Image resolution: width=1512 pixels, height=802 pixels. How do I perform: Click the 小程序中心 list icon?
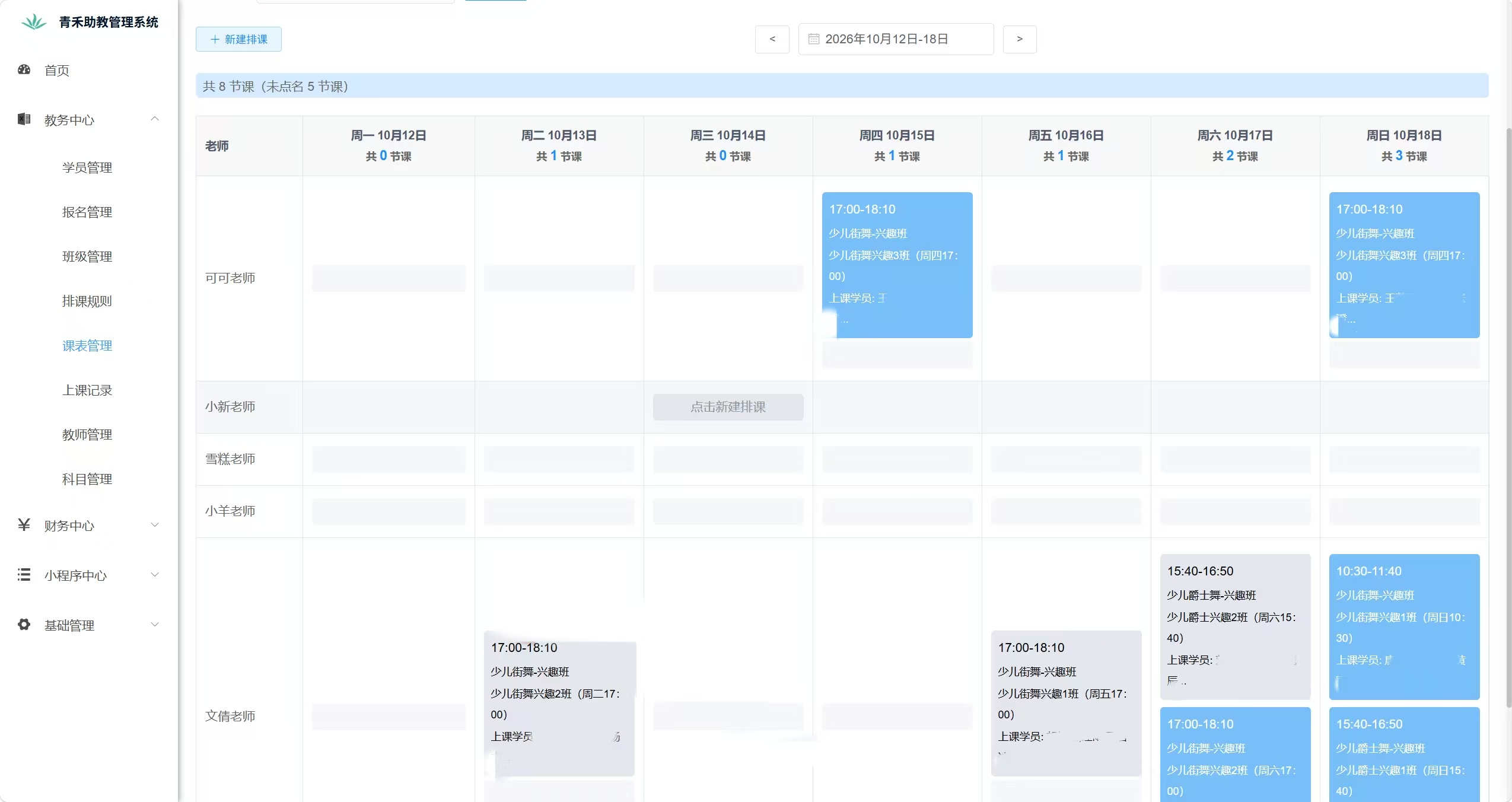[24, 575]
